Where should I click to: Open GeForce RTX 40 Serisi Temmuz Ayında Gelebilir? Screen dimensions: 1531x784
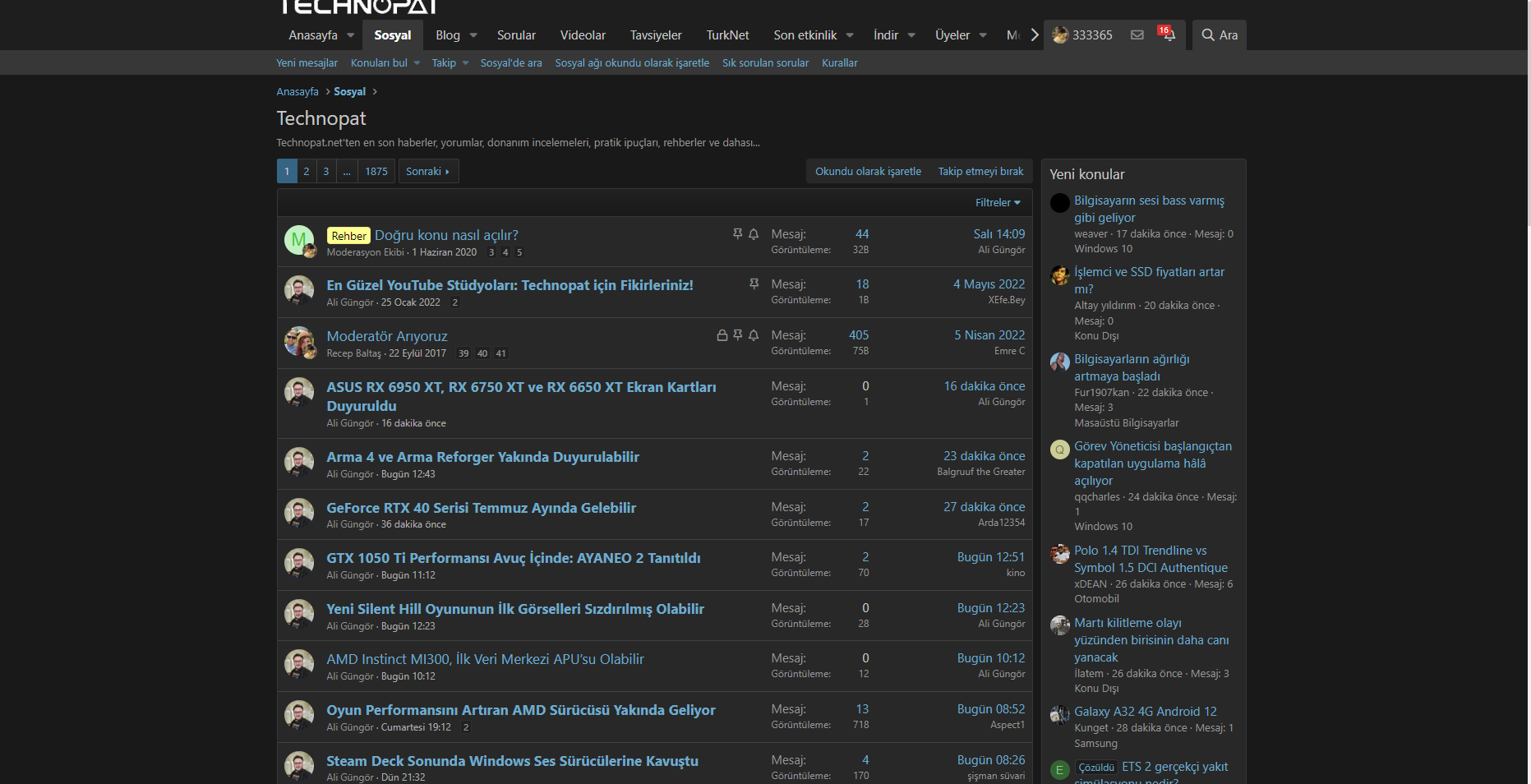pos(481,508)
